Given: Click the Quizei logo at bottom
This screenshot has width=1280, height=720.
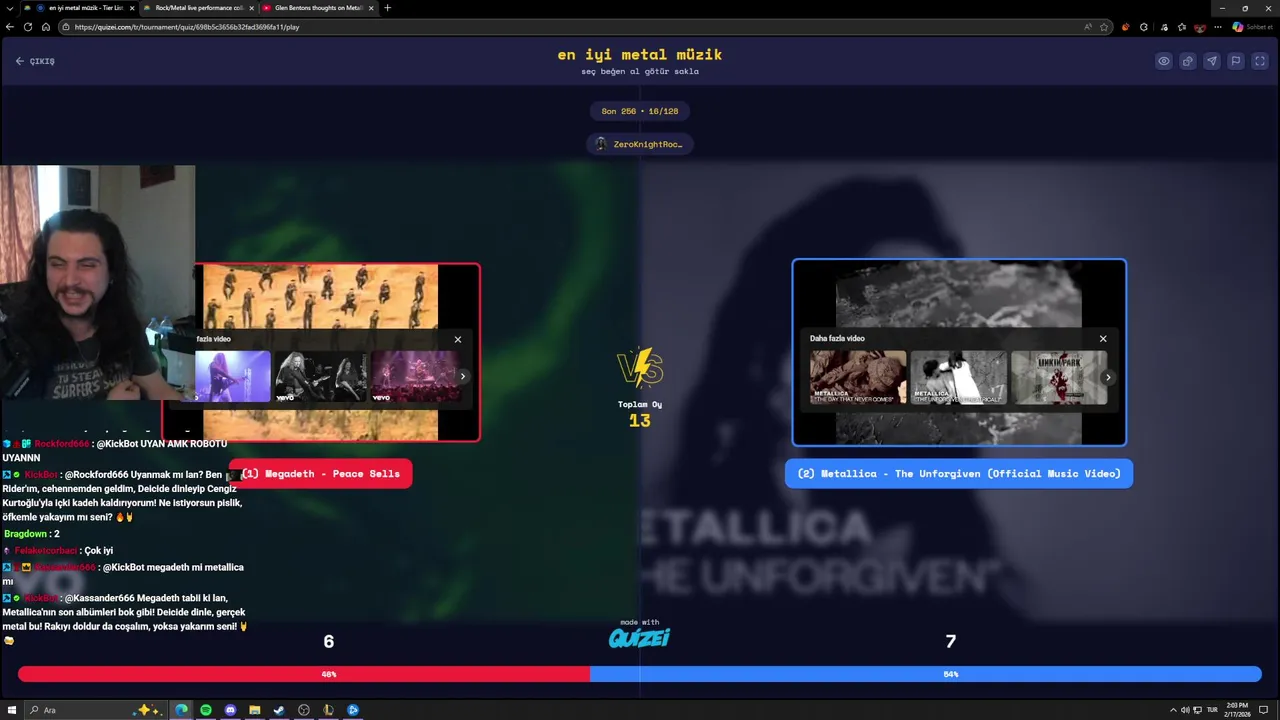Looking at the screenshot, I should click(640, 637).
